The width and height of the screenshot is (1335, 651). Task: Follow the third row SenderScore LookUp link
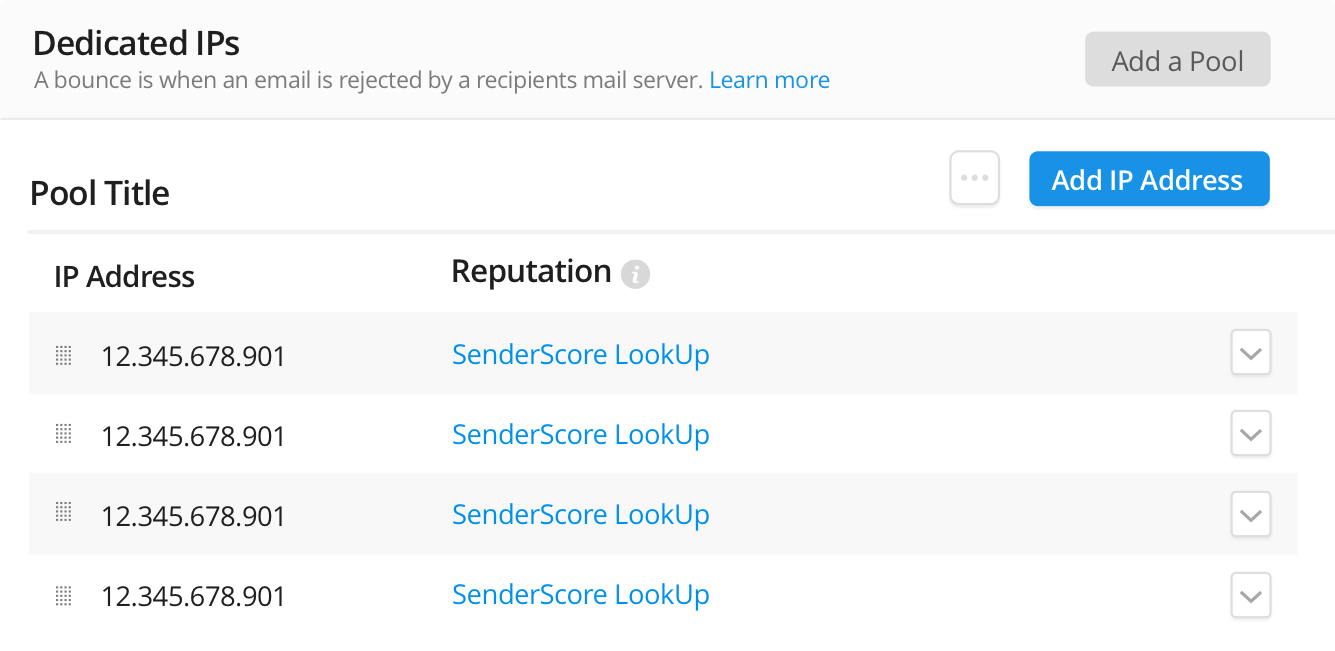pyautogui.click(x=580, y=515)
